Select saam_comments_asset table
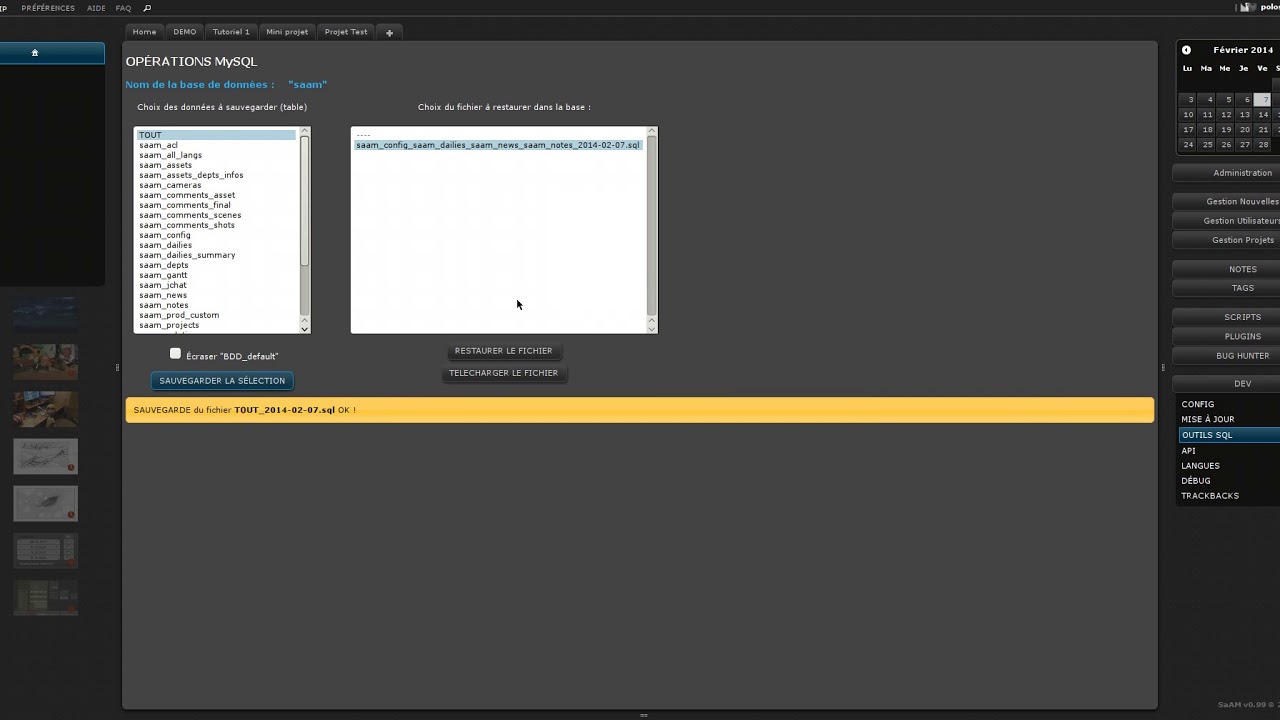Image resolution: width=1280 pixels, height=720 pixels. (x=217, y=195)
